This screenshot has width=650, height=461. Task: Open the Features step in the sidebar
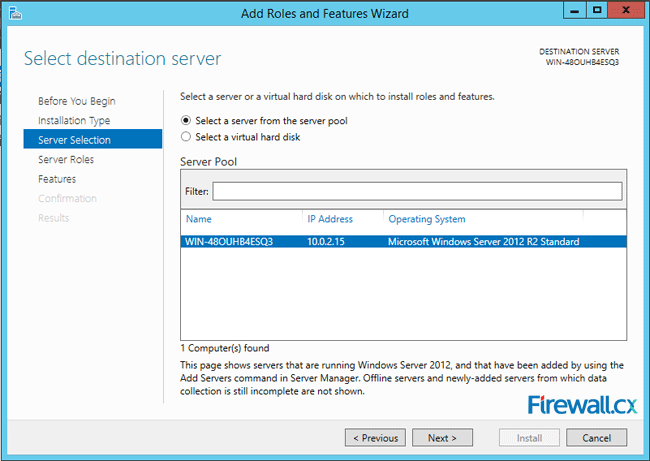click(x=57, y=179)
